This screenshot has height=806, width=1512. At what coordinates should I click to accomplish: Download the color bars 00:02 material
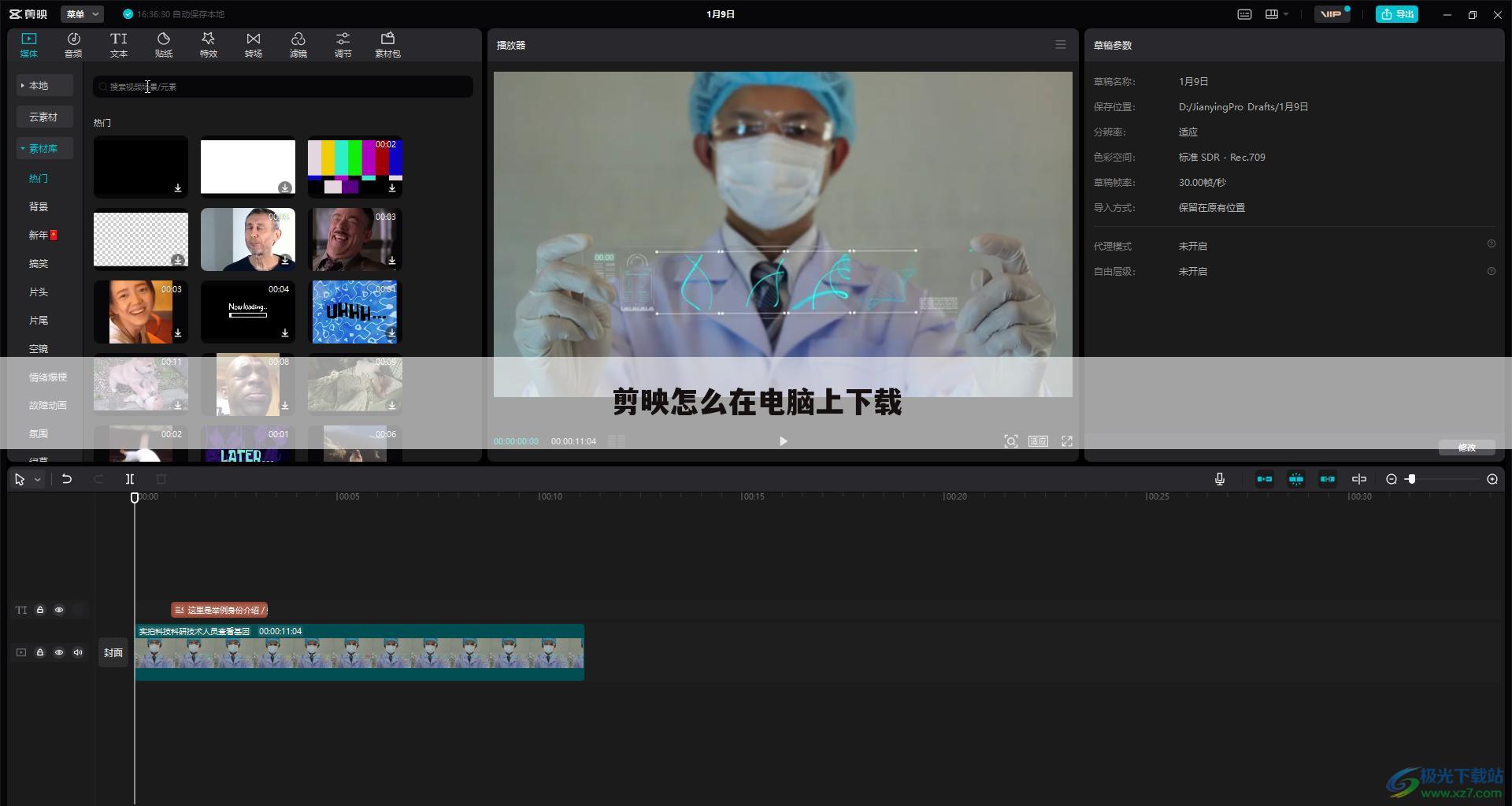[392, 188]
